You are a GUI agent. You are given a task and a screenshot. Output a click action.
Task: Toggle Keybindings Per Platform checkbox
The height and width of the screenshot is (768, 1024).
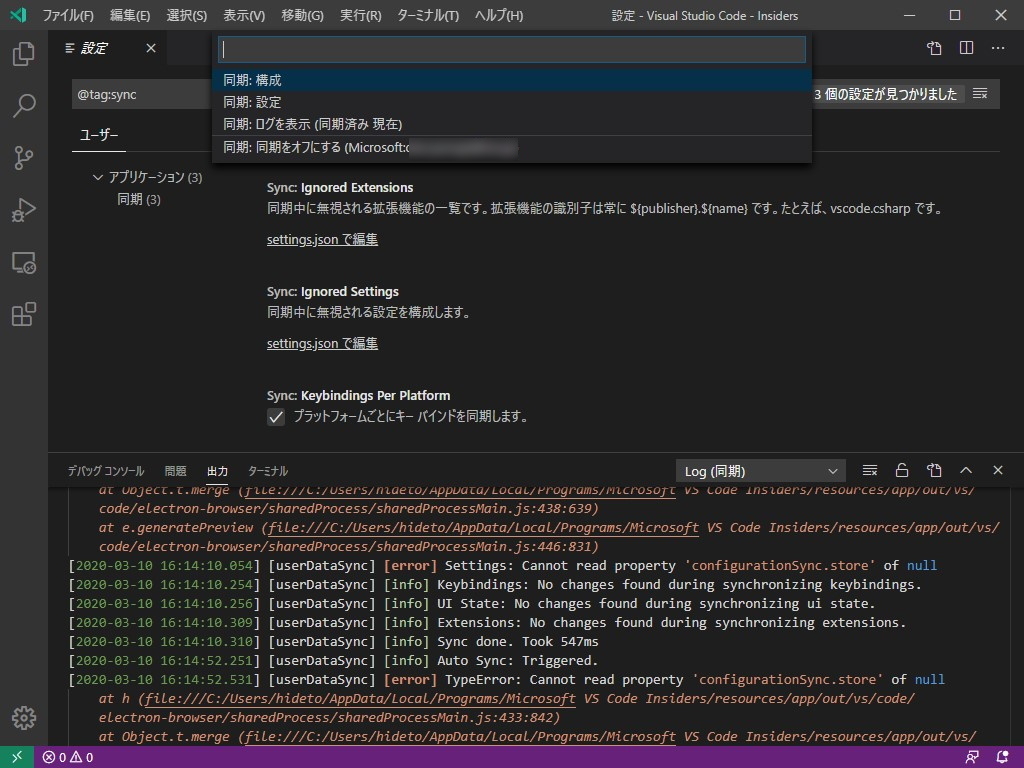click(276, 417)
